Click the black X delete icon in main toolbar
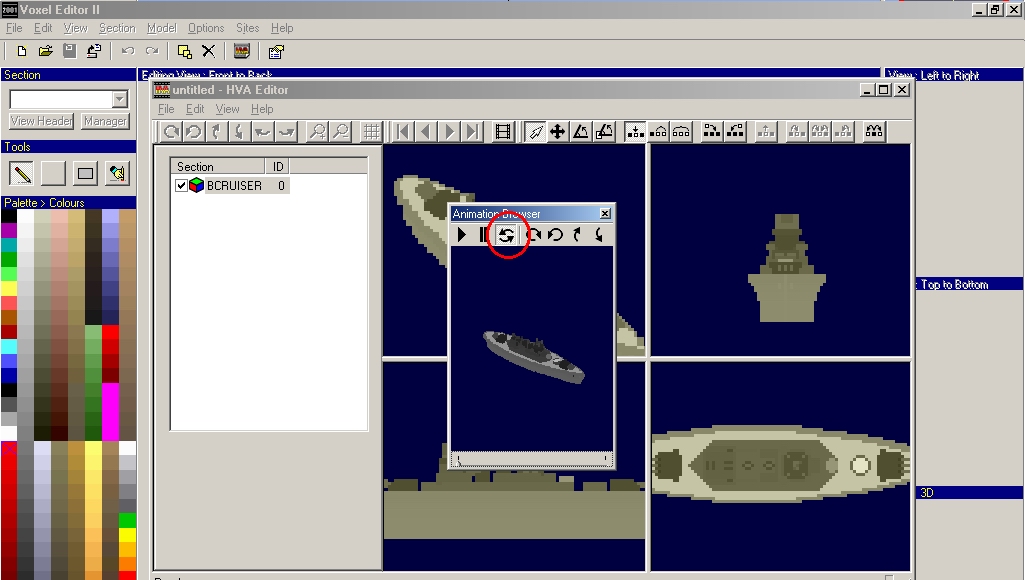Image resolution: width=1025 pixels, height=580 pixels. click(x=209, y=51)
